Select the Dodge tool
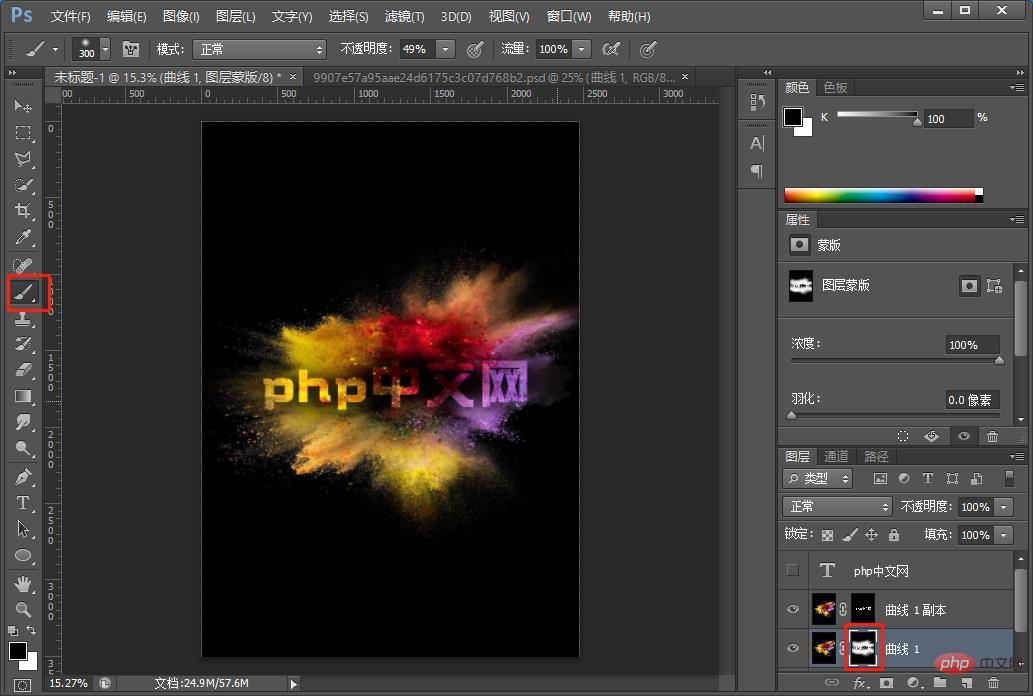The image size is (1033, 696). pos(23,449)
